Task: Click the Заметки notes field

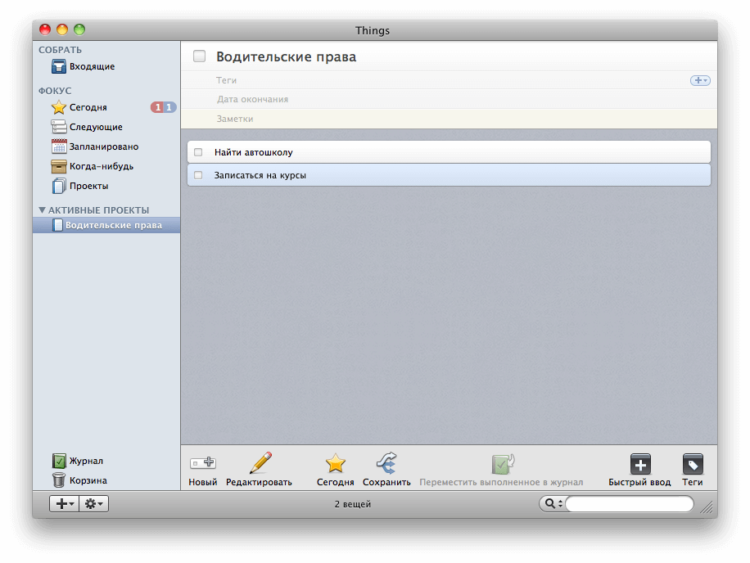Action: (449, 119)
